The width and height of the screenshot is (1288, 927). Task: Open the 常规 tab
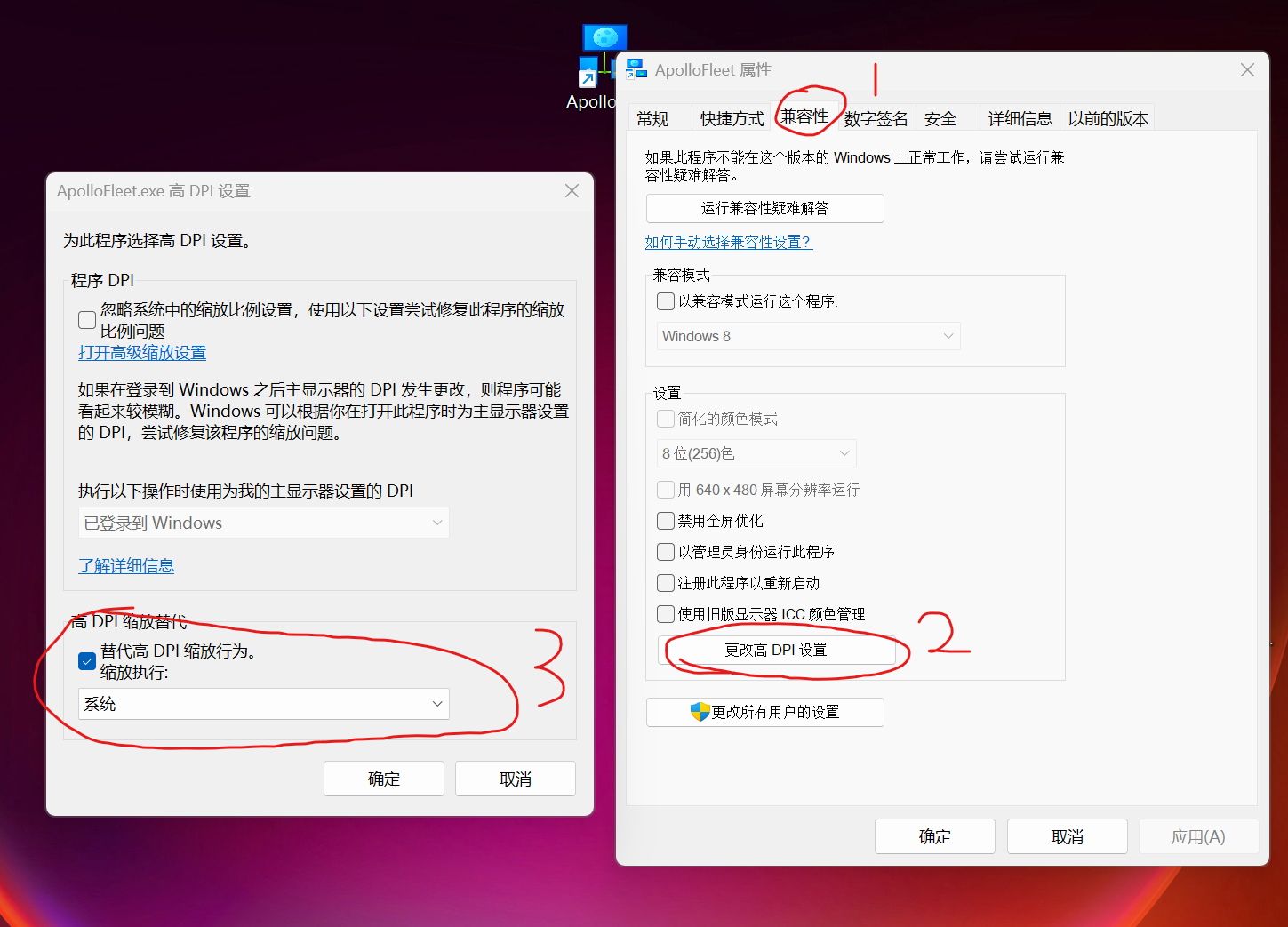coord(652,118)
